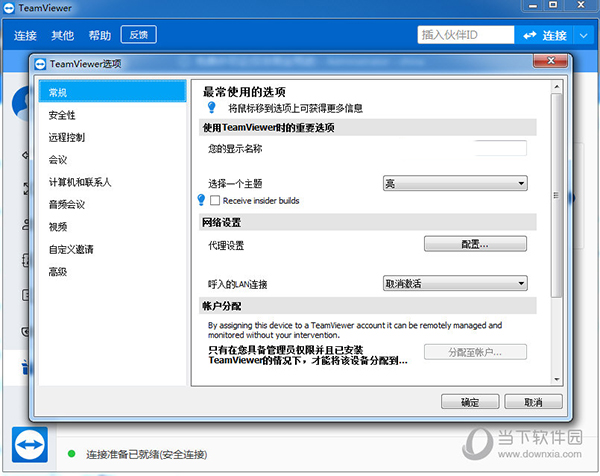The width and height of the screenshot is (600, 476).
Task: Click the 代理设置 label
Action: pyautogui.click(x=226, y=245)
